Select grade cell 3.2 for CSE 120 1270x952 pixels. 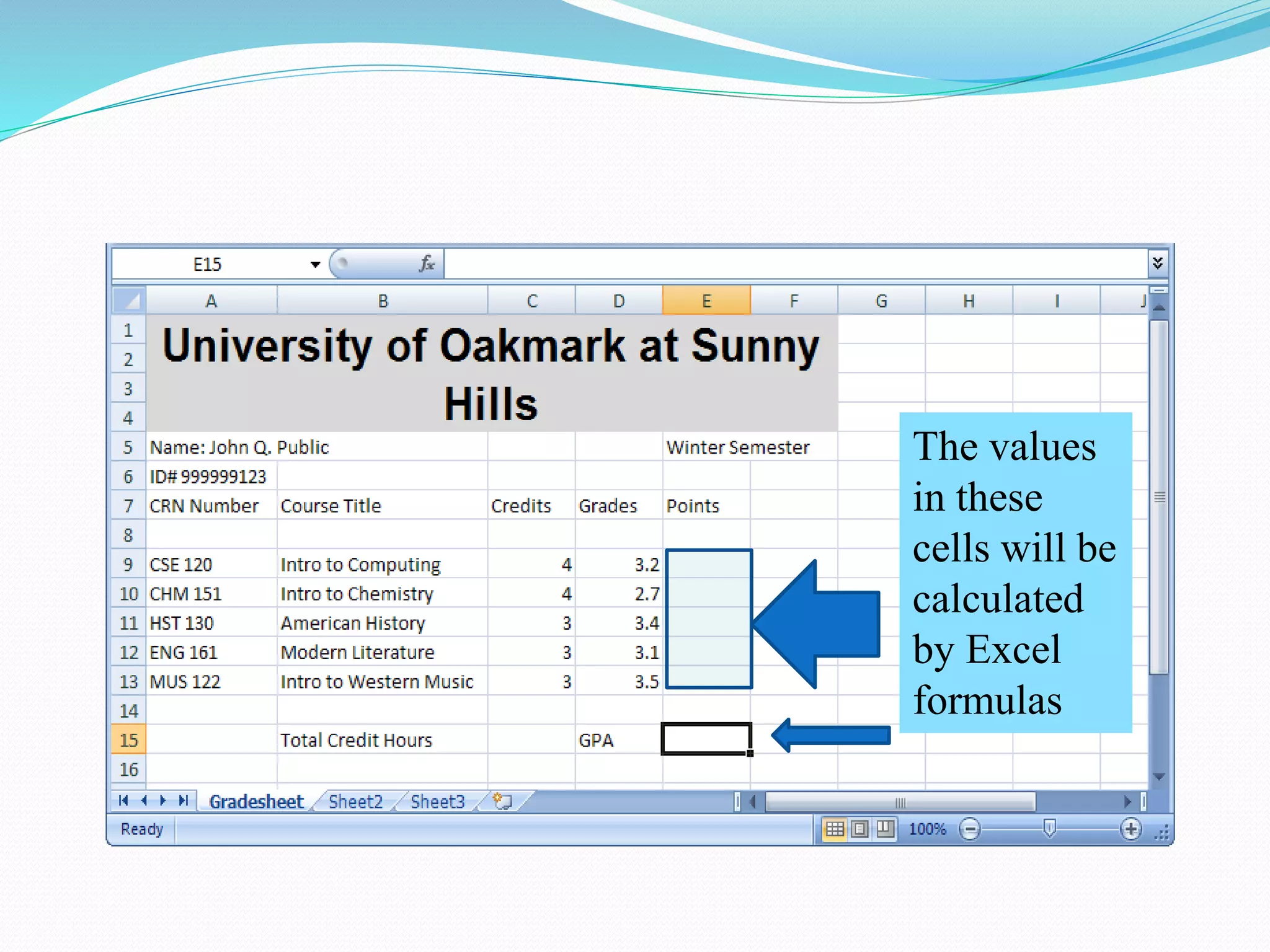click(619, 564)
